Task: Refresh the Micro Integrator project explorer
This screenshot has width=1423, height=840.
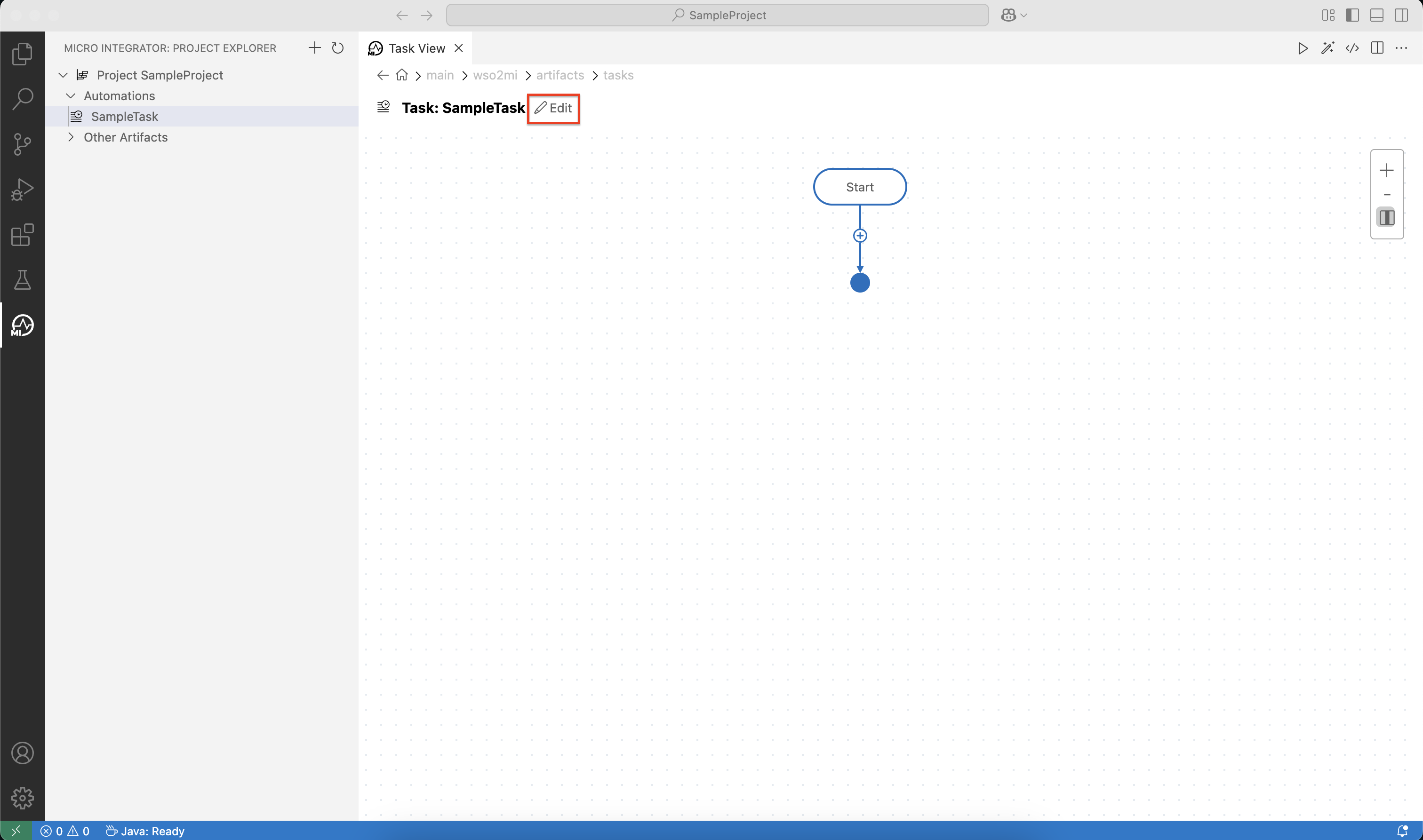Action: tap(338, 48)
